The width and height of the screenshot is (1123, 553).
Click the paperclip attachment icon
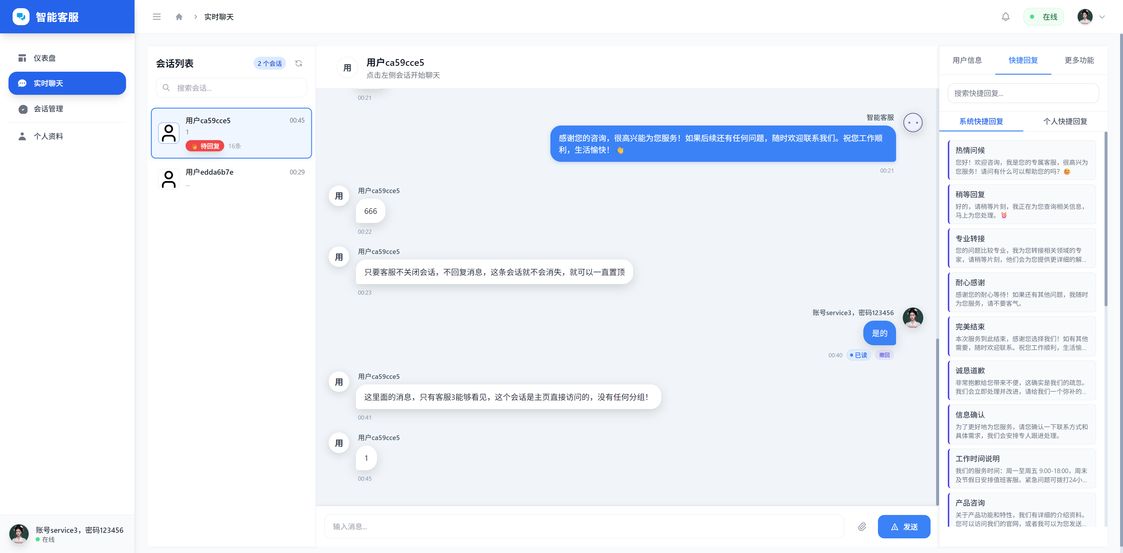(x=862, y=526)
